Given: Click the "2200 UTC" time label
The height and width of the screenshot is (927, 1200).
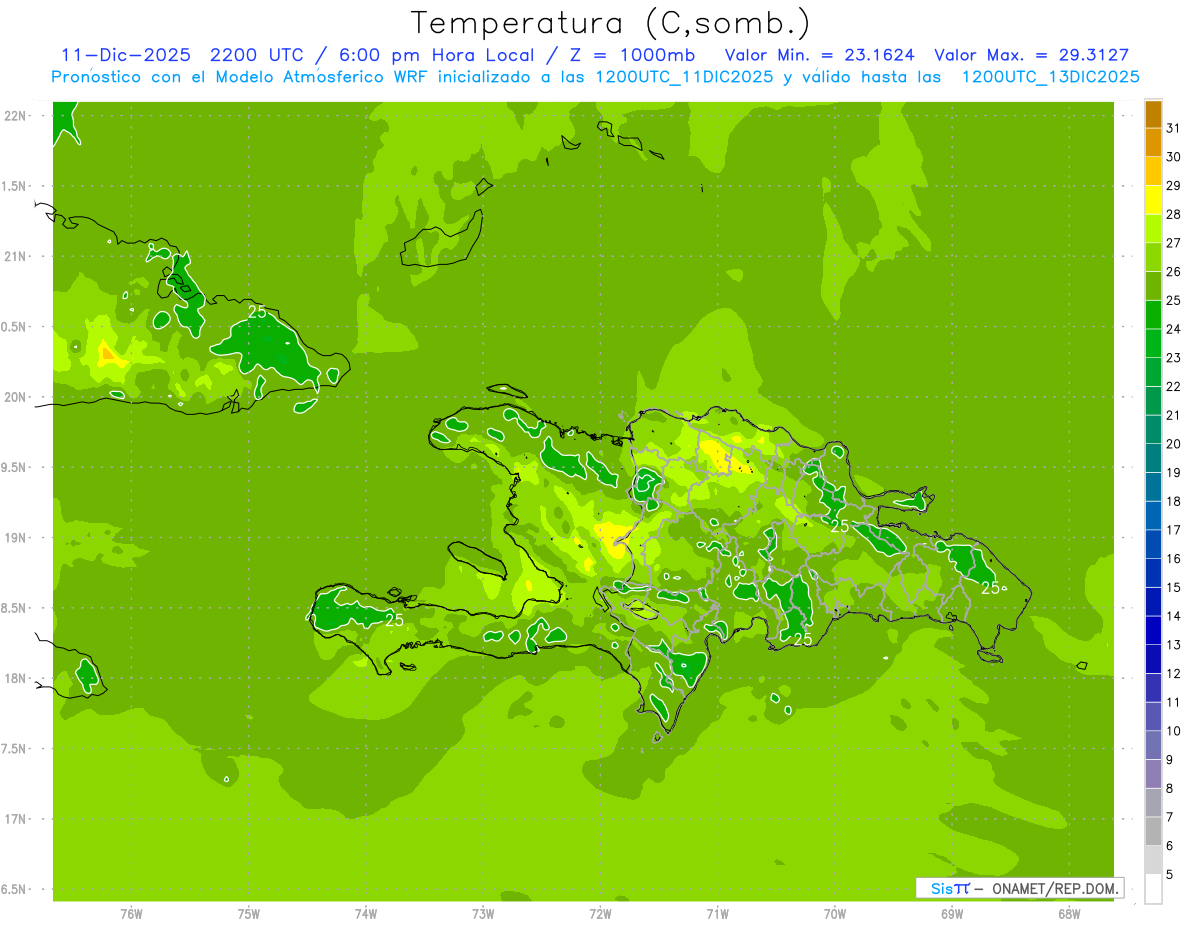Looking at the screenshot, I should click(260, 55).
